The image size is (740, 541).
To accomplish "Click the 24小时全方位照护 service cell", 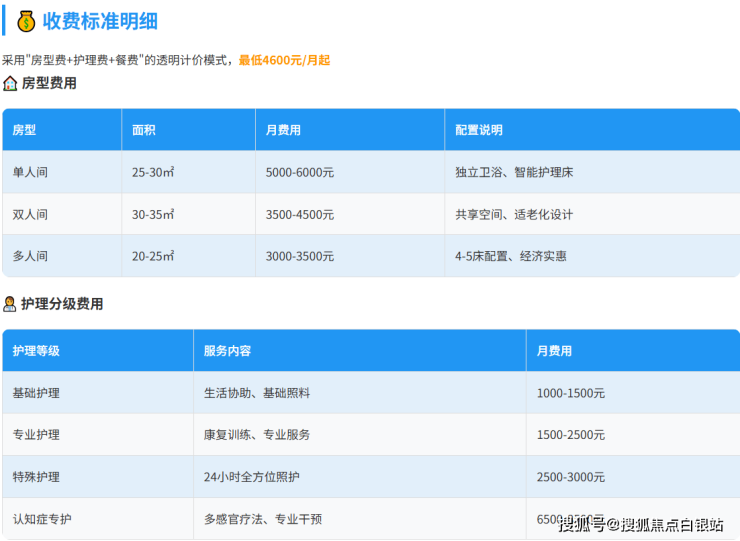I will (251, 477).
